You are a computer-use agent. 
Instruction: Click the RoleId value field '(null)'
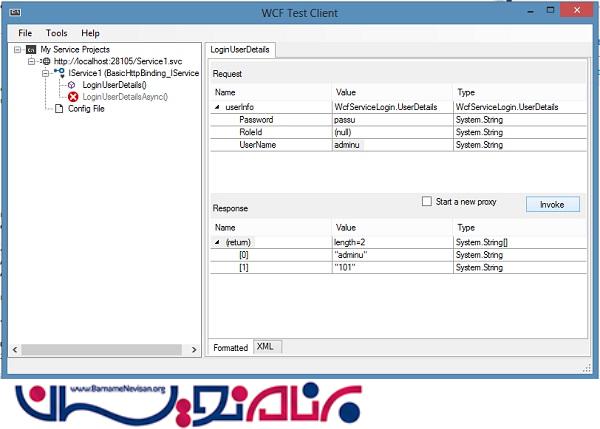point(392,132)
